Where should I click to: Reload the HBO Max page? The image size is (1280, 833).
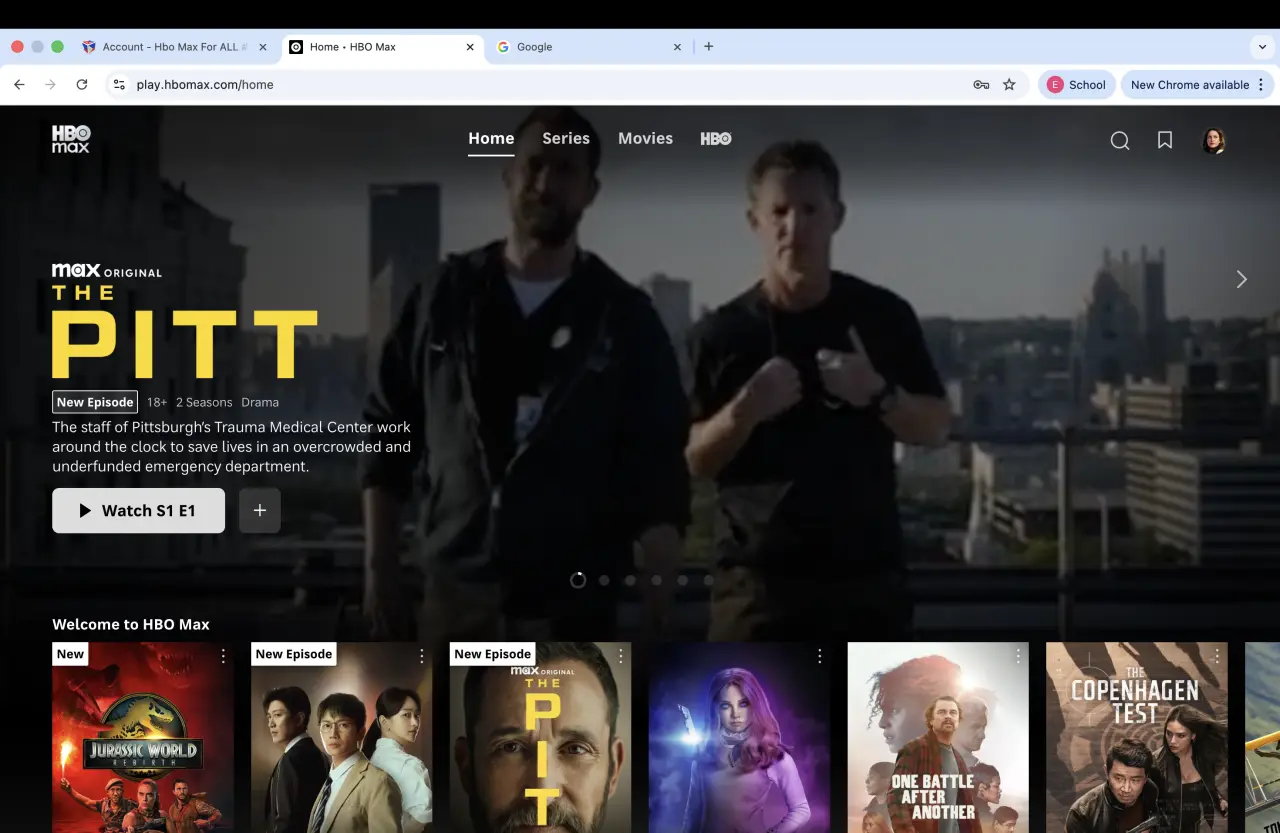click(82, 85)
